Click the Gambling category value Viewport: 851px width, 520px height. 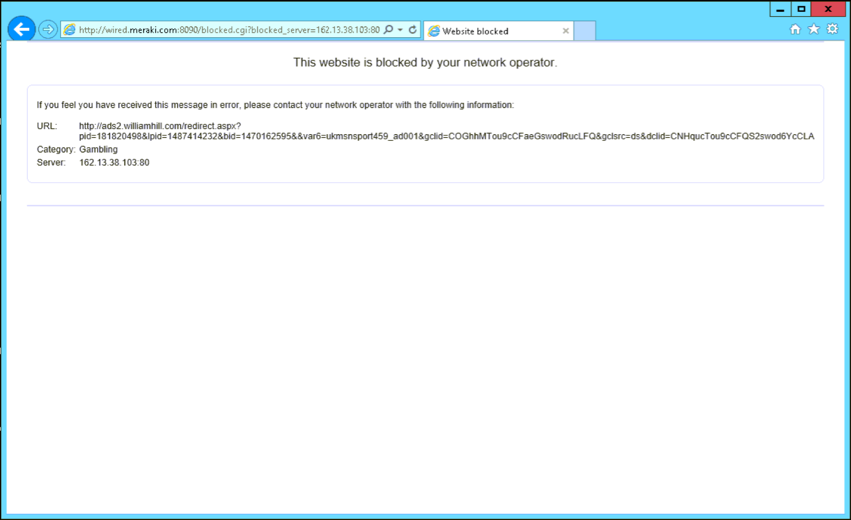point(98,149)
